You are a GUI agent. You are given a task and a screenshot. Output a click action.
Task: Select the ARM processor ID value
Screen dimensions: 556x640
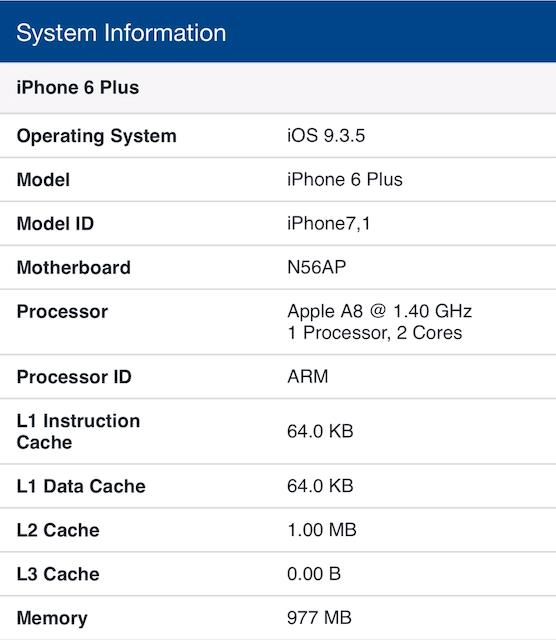(307, 376)
